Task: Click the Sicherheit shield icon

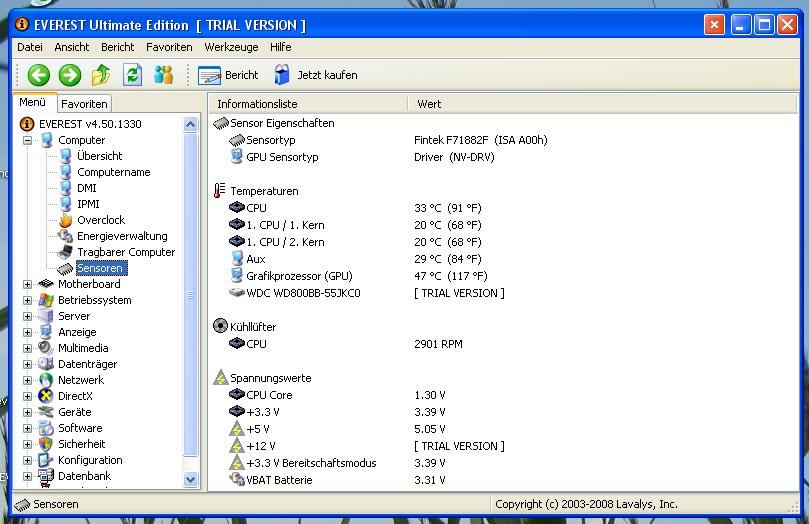Action: coord(46,444)
